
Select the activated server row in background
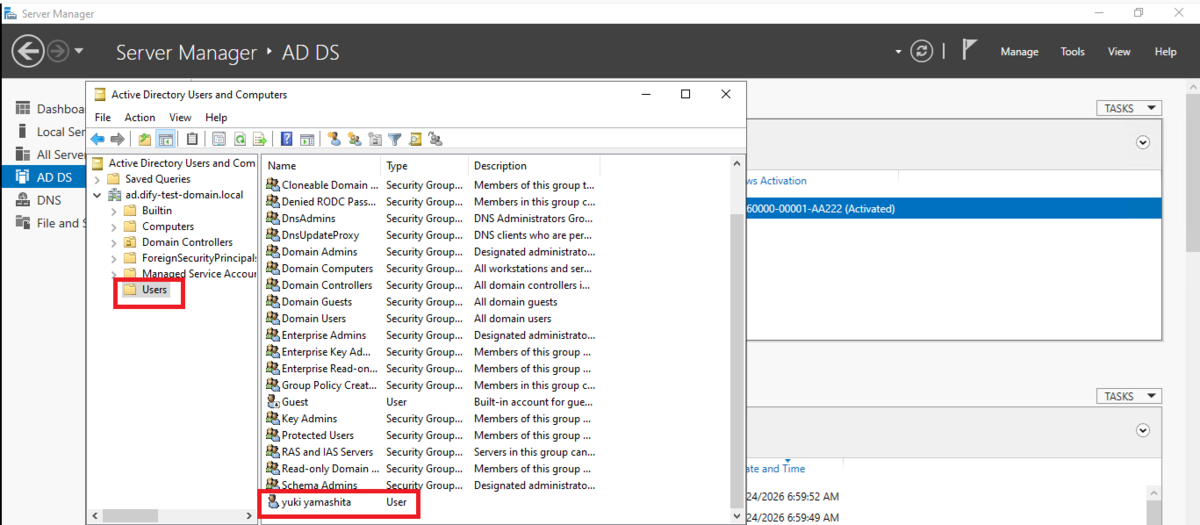point(954,209)
